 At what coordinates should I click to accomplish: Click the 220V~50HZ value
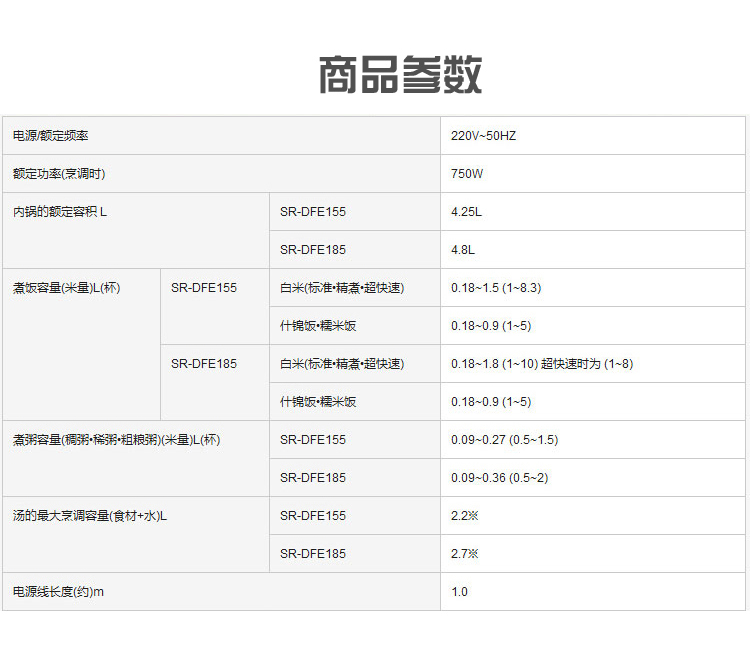coord(483,136)
